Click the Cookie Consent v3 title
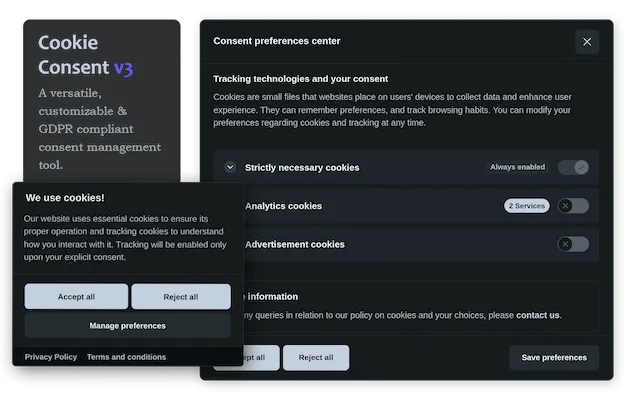 coord(85,56)
